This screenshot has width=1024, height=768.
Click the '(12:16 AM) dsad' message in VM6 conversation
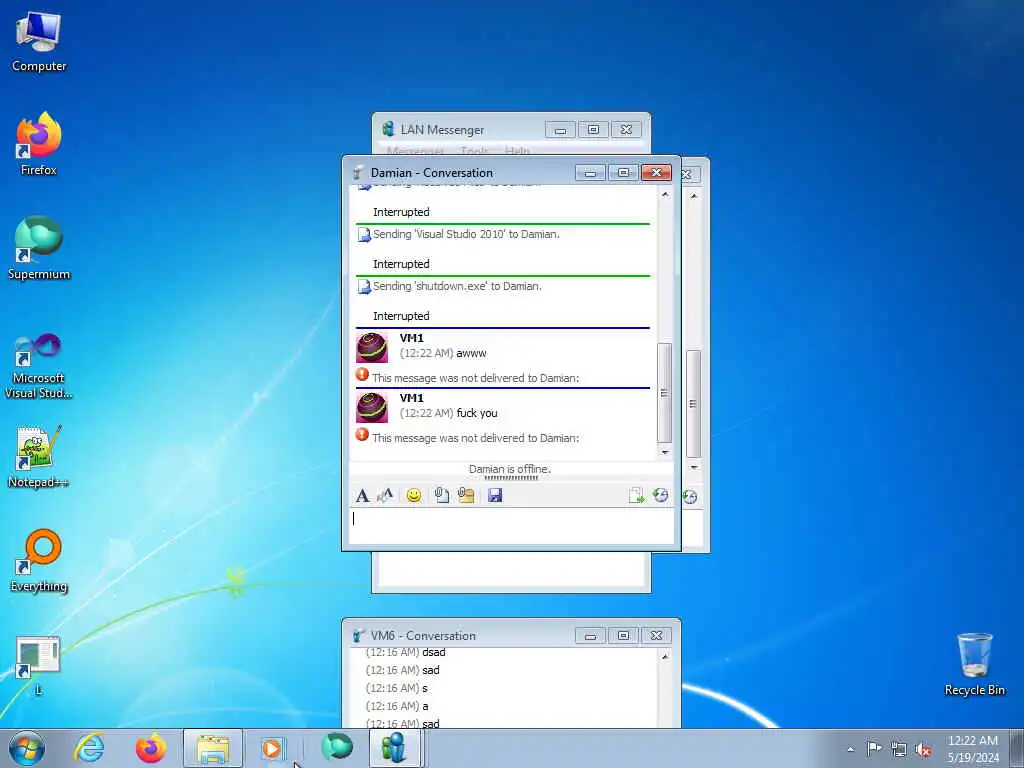pyautogui.click(x=406, y=652)
